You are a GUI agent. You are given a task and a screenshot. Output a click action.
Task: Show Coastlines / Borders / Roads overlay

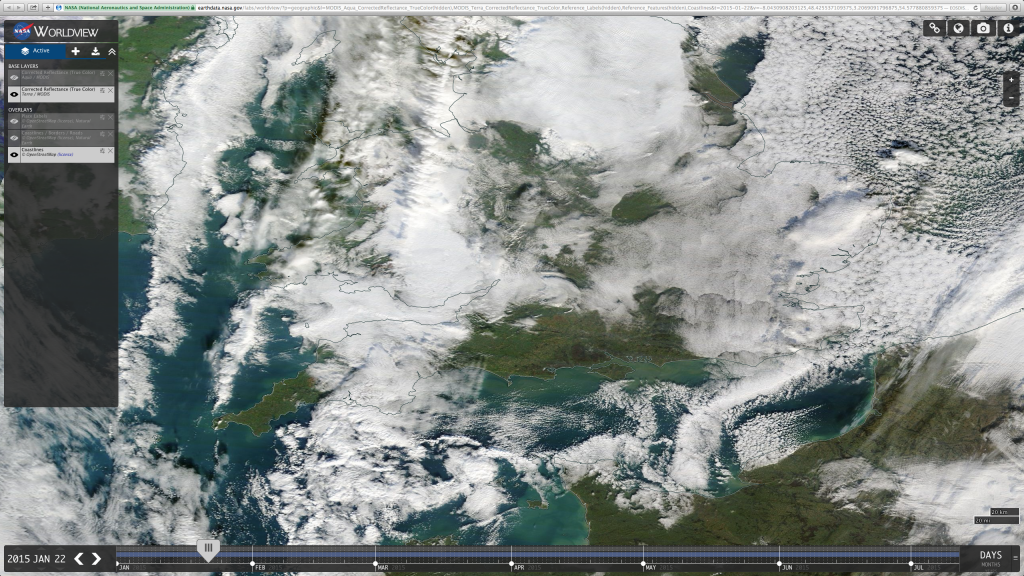pos(14,138)
